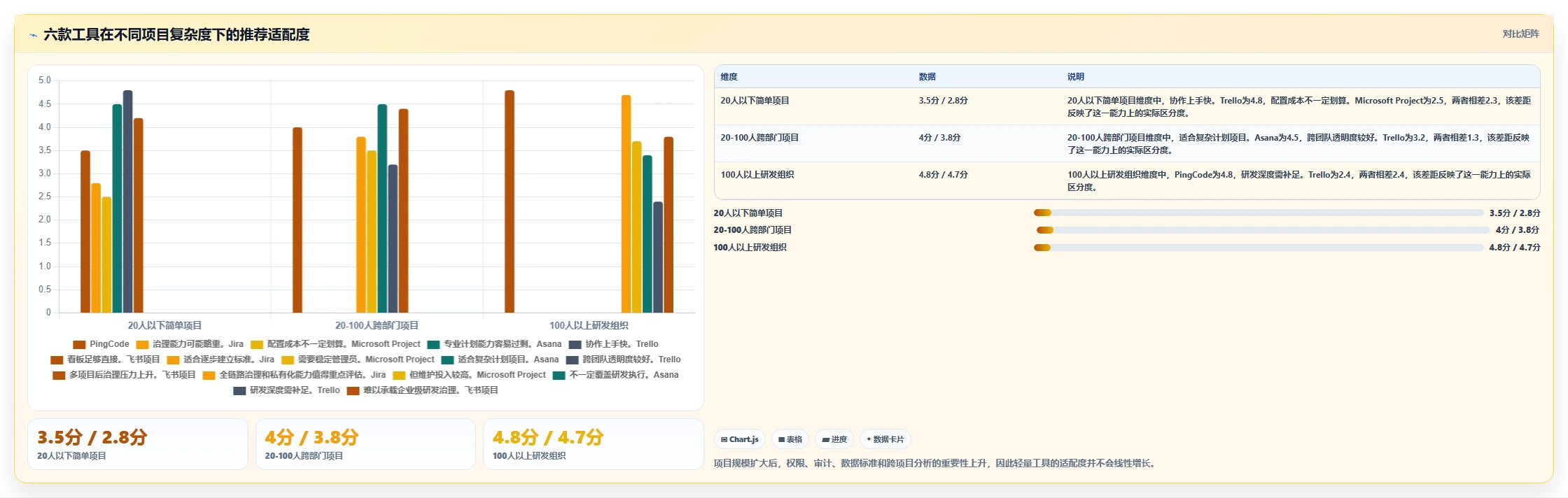Toggle legend item 不一定覆盖研发执行。Asana
Viewport: 1568px width, 498px height.
[x=615, y=375]
